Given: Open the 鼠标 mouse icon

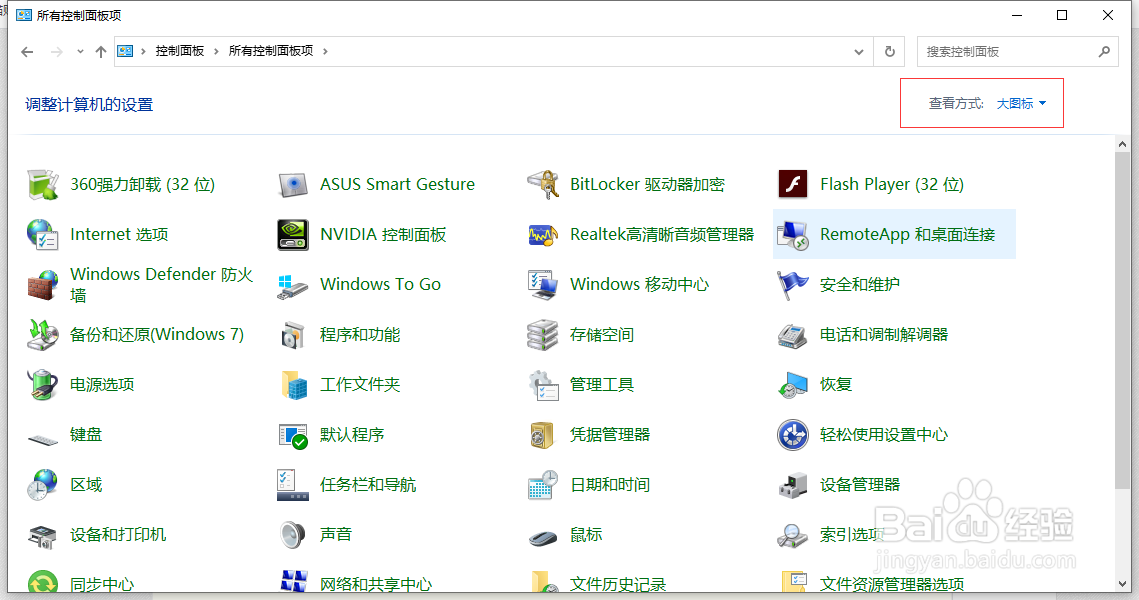Looking at the screenshot, I should [543, 538].
